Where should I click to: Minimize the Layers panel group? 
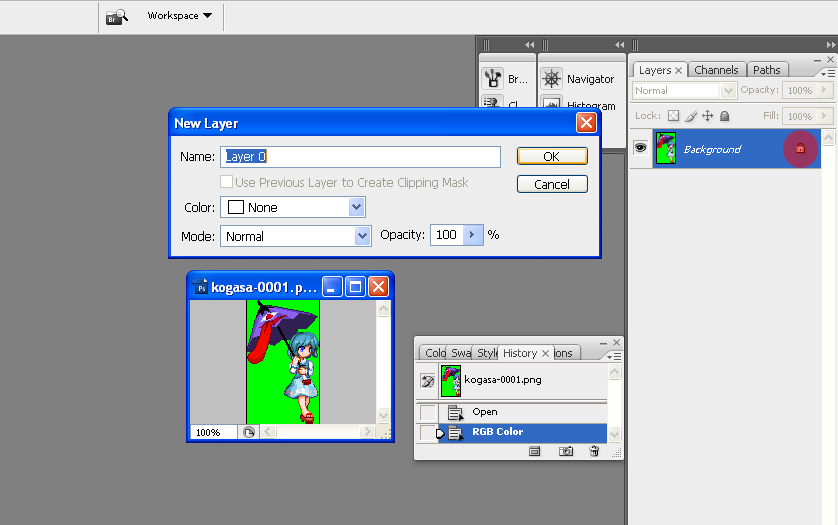(x=818, y=60)
